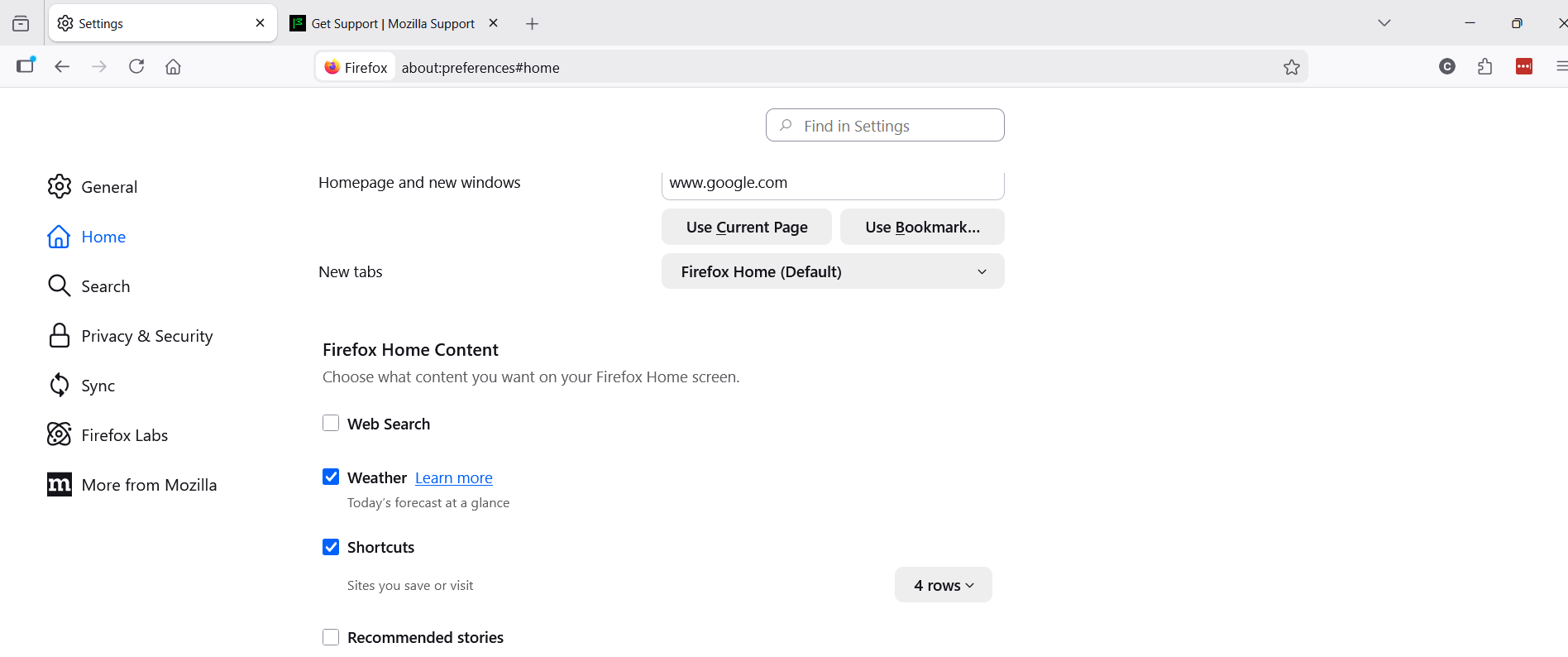Open the list all tabs chevron

[x=1384, y=23]
